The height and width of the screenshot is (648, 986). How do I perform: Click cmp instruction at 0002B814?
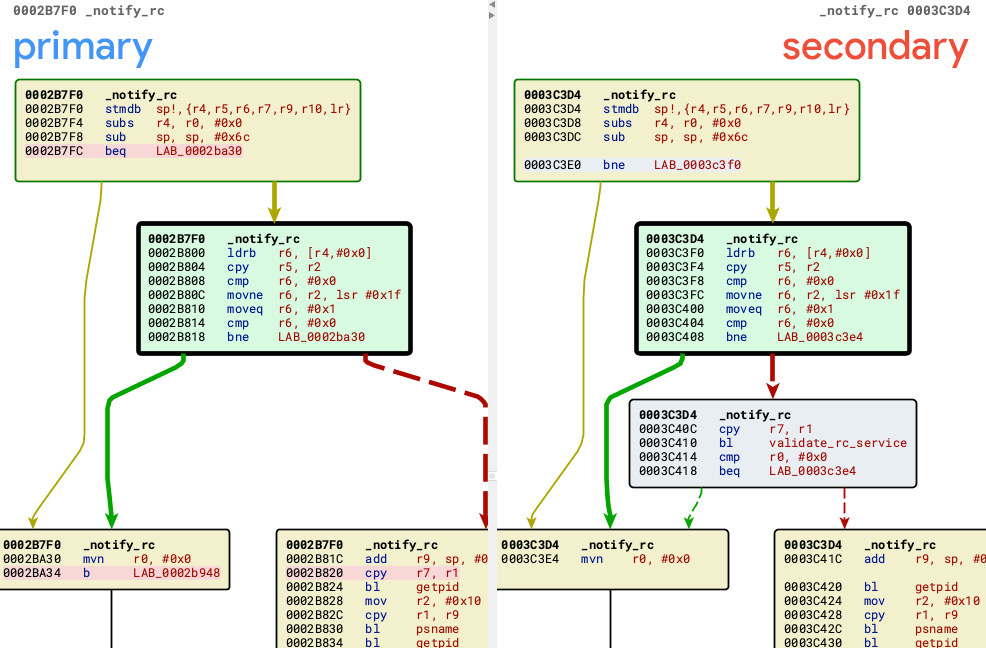point(242,323)
